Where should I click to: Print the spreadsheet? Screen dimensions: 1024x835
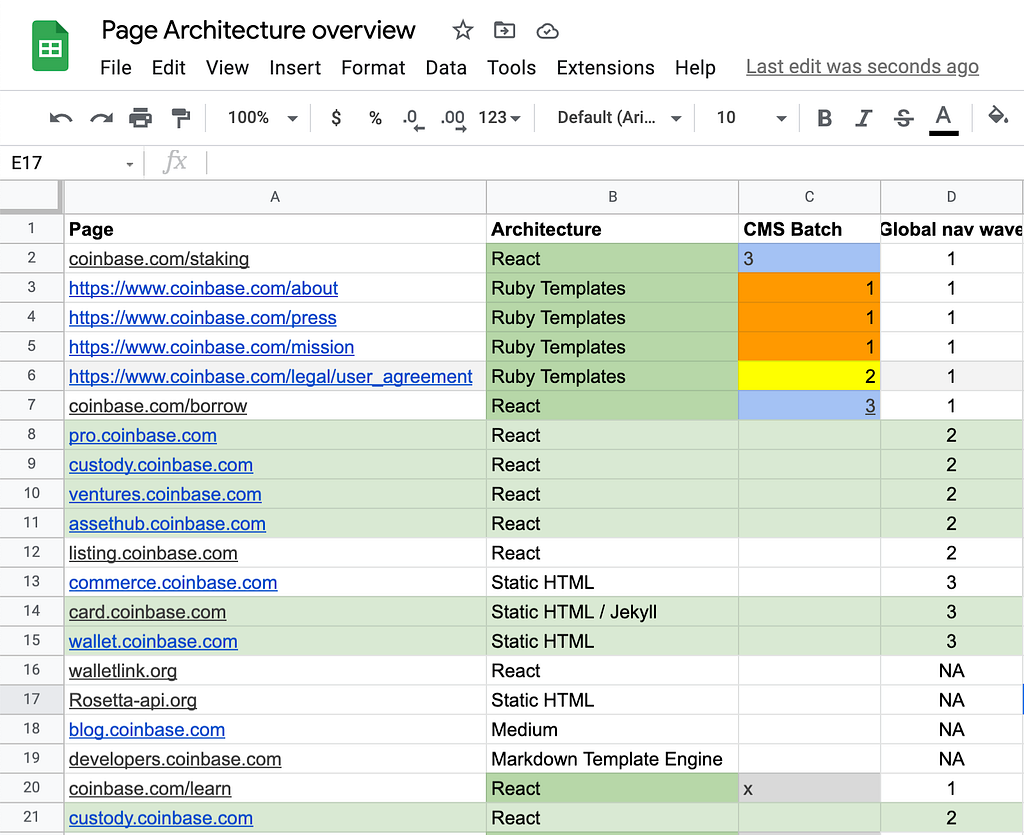pos(140,118)
